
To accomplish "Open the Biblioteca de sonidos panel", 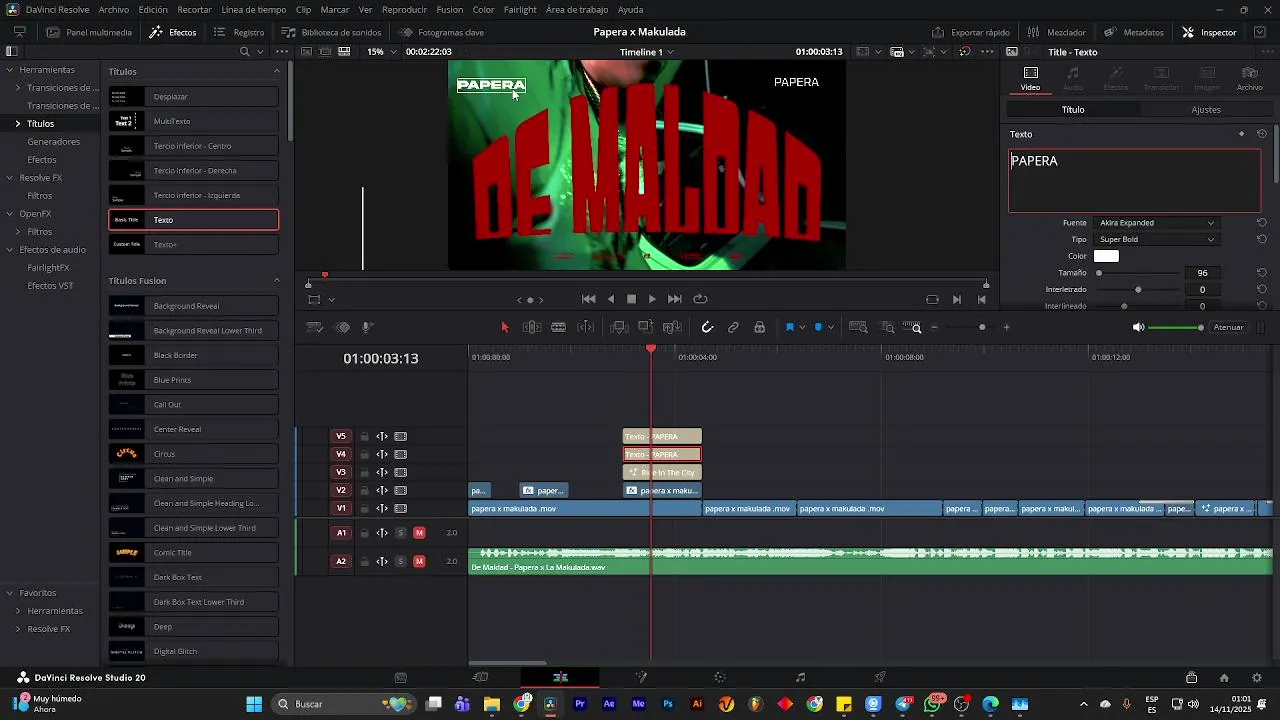I will click(331, 32).
